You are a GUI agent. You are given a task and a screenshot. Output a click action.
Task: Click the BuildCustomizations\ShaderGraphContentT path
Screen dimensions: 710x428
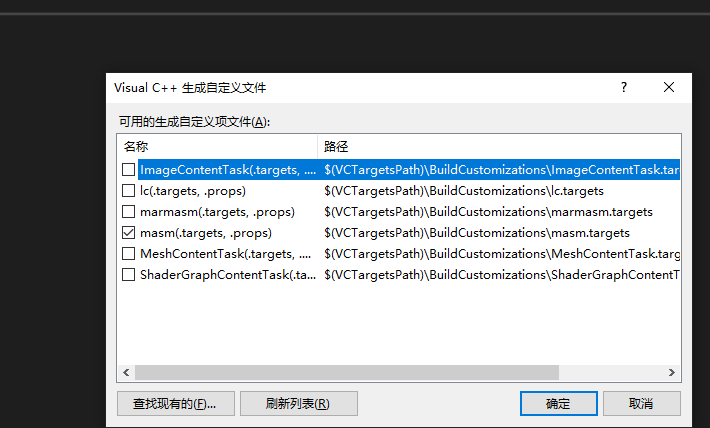tap(502, 274)
